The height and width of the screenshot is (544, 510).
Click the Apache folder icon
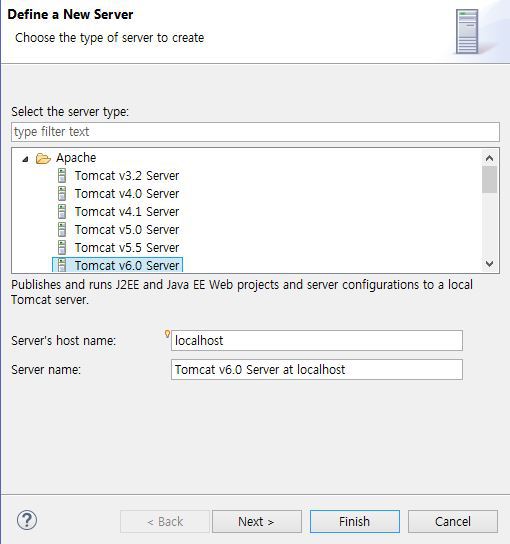click(x=43, y=159)
